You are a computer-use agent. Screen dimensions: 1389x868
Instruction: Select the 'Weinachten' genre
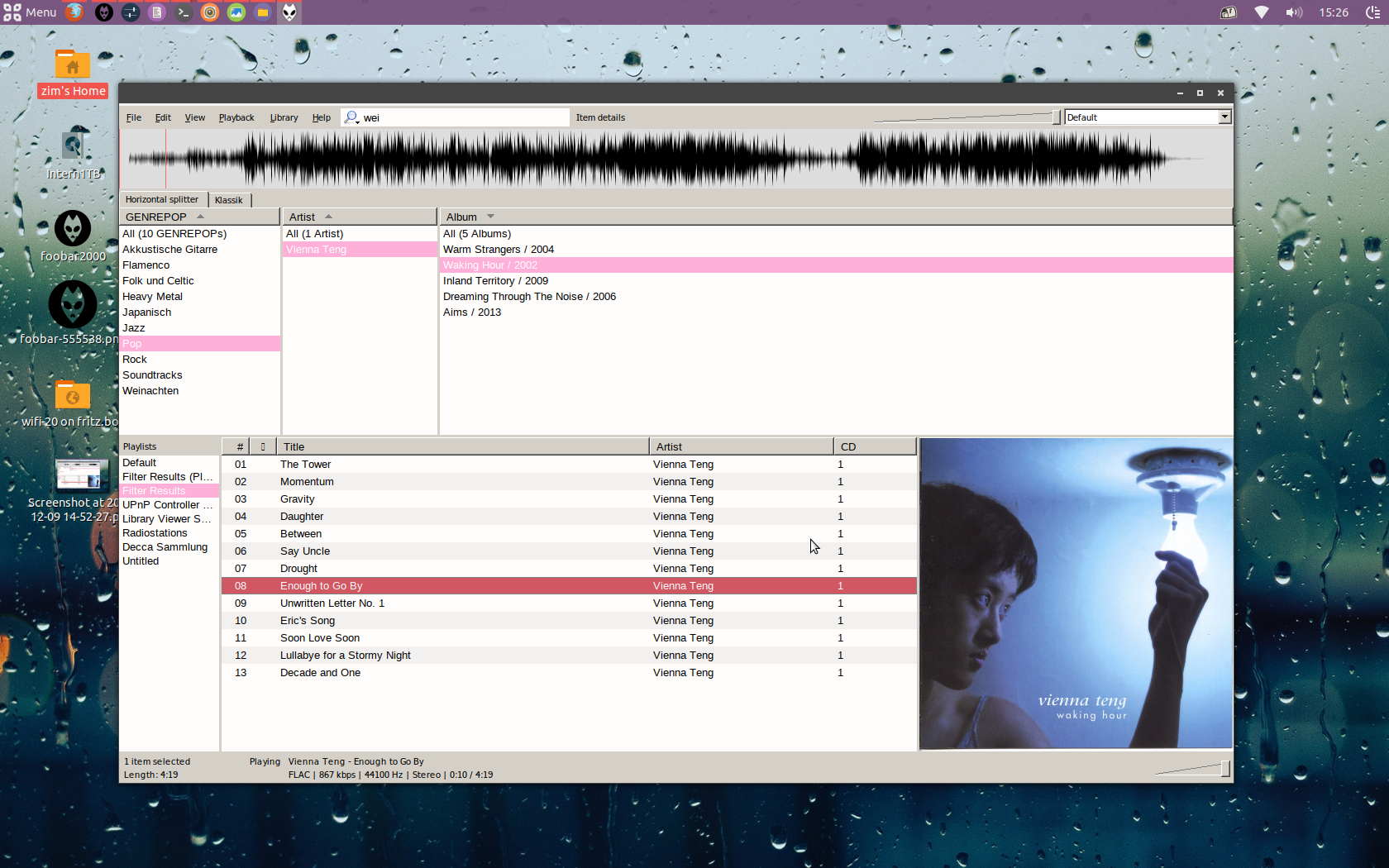coord(199,391)
